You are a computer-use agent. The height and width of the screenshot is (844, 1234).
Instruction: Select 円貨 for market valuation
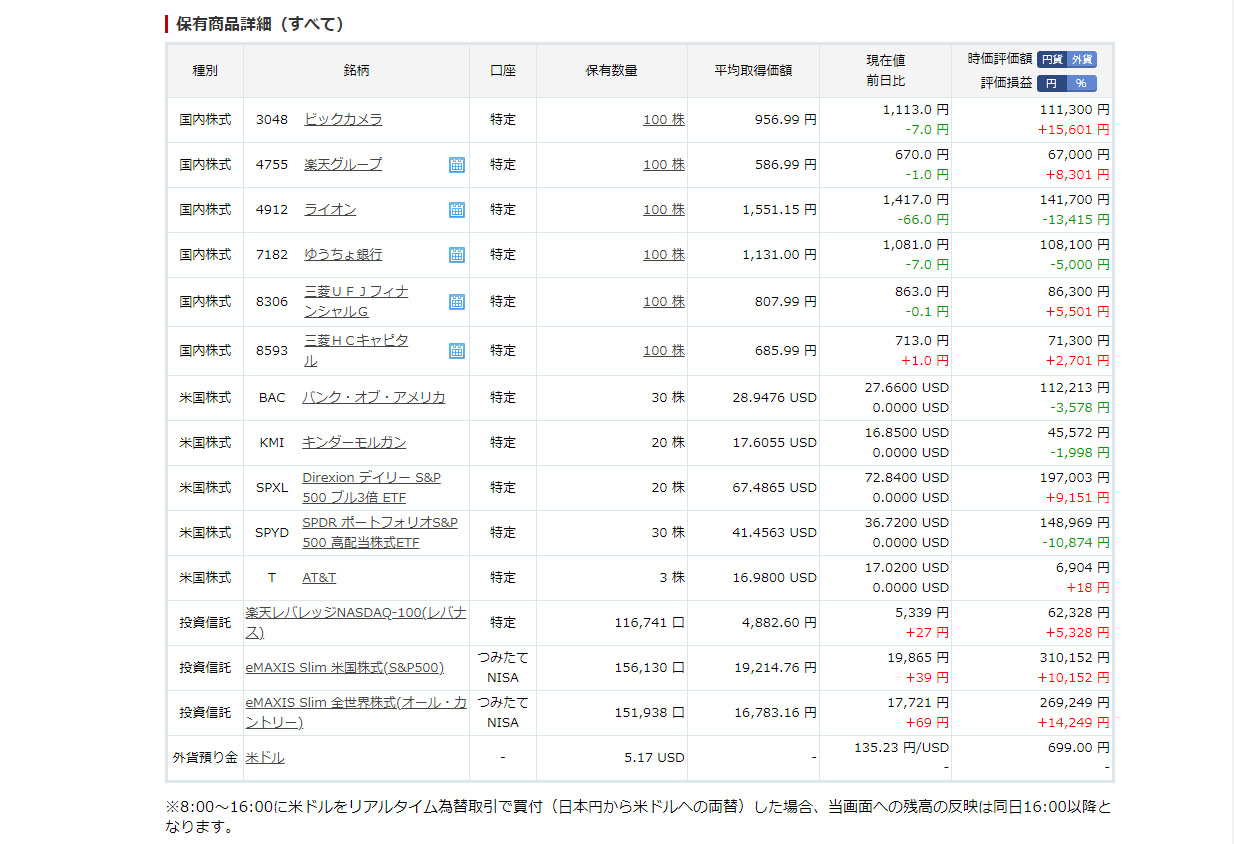coord(1051,60)
